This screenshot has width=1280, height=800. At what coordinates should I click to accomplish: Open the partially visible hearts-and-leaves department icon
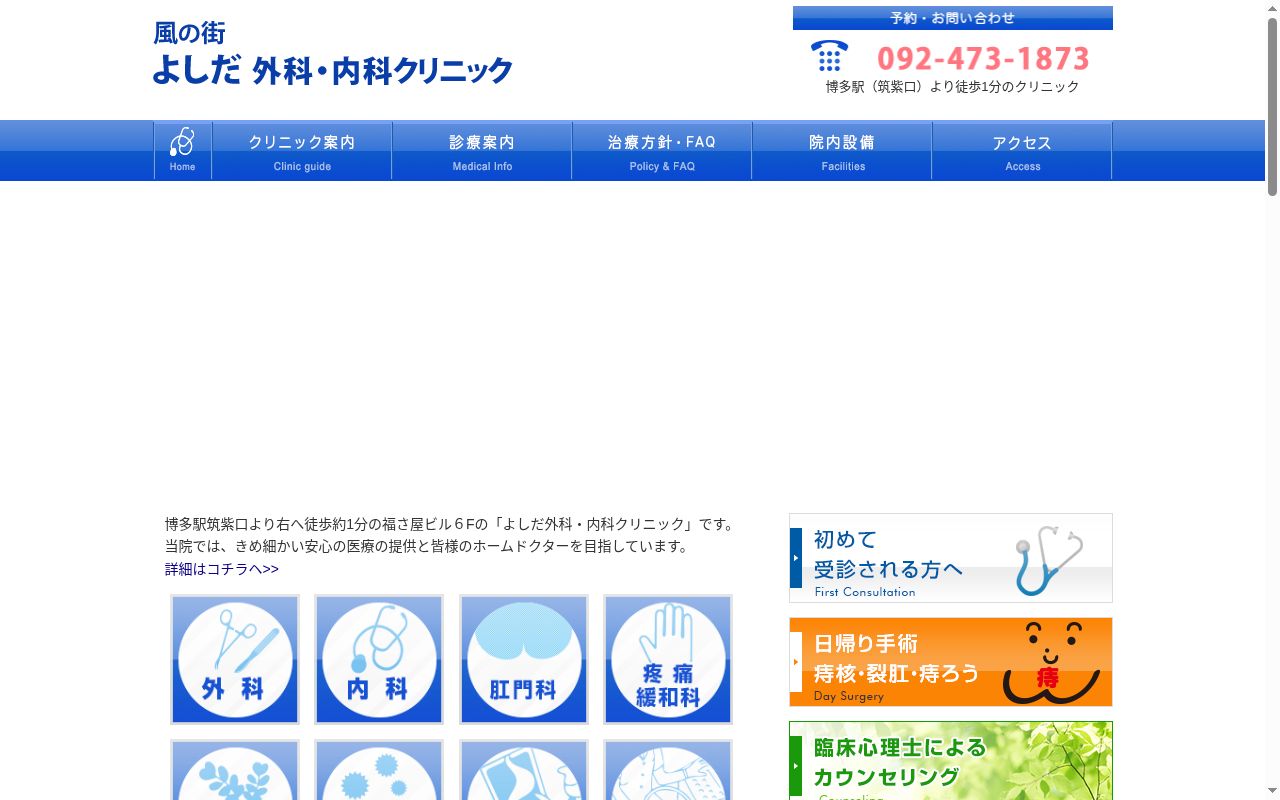pos(235,770)
